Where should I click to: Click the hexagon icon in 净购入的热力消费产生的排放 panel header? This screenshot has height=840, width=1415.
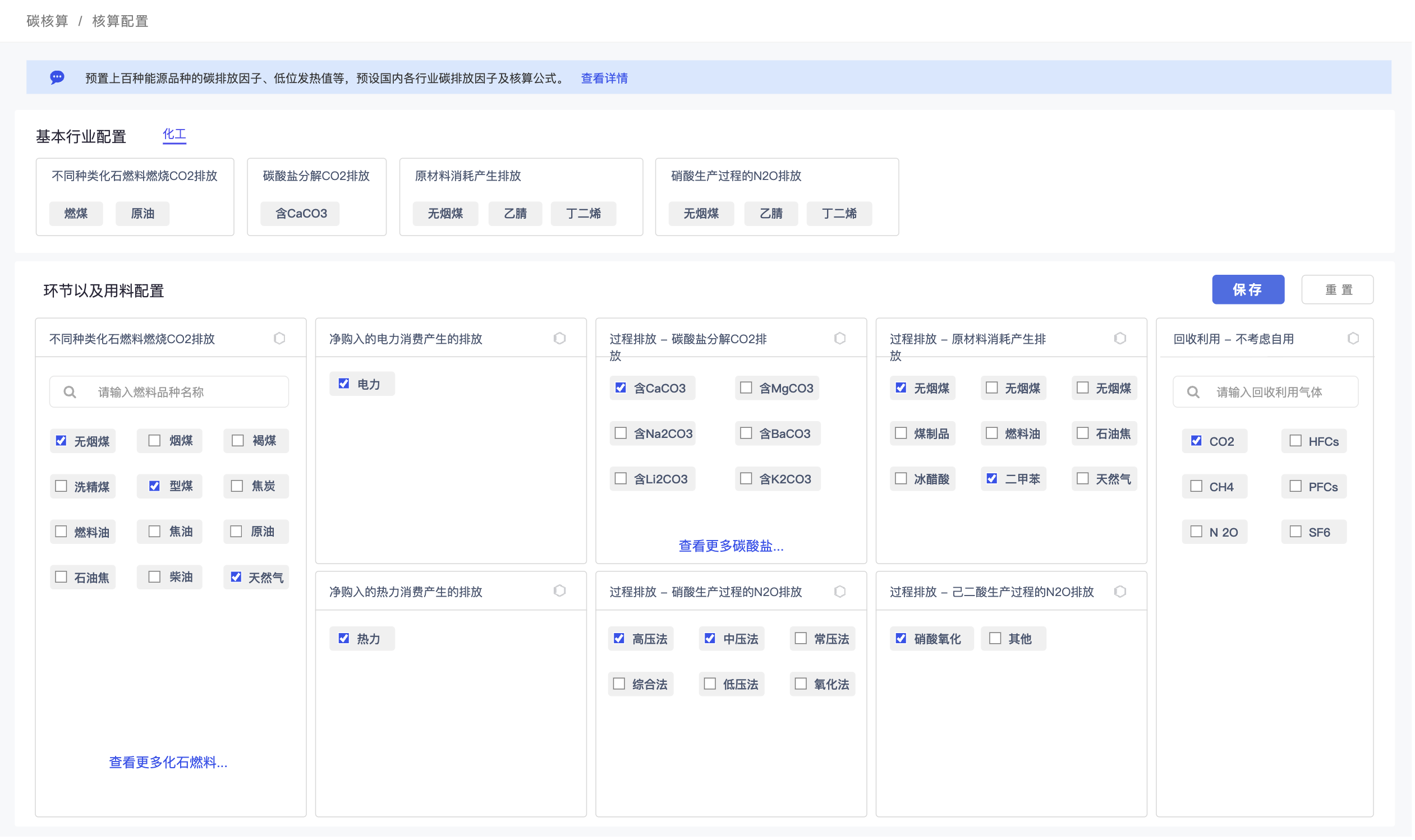[561, 592]
